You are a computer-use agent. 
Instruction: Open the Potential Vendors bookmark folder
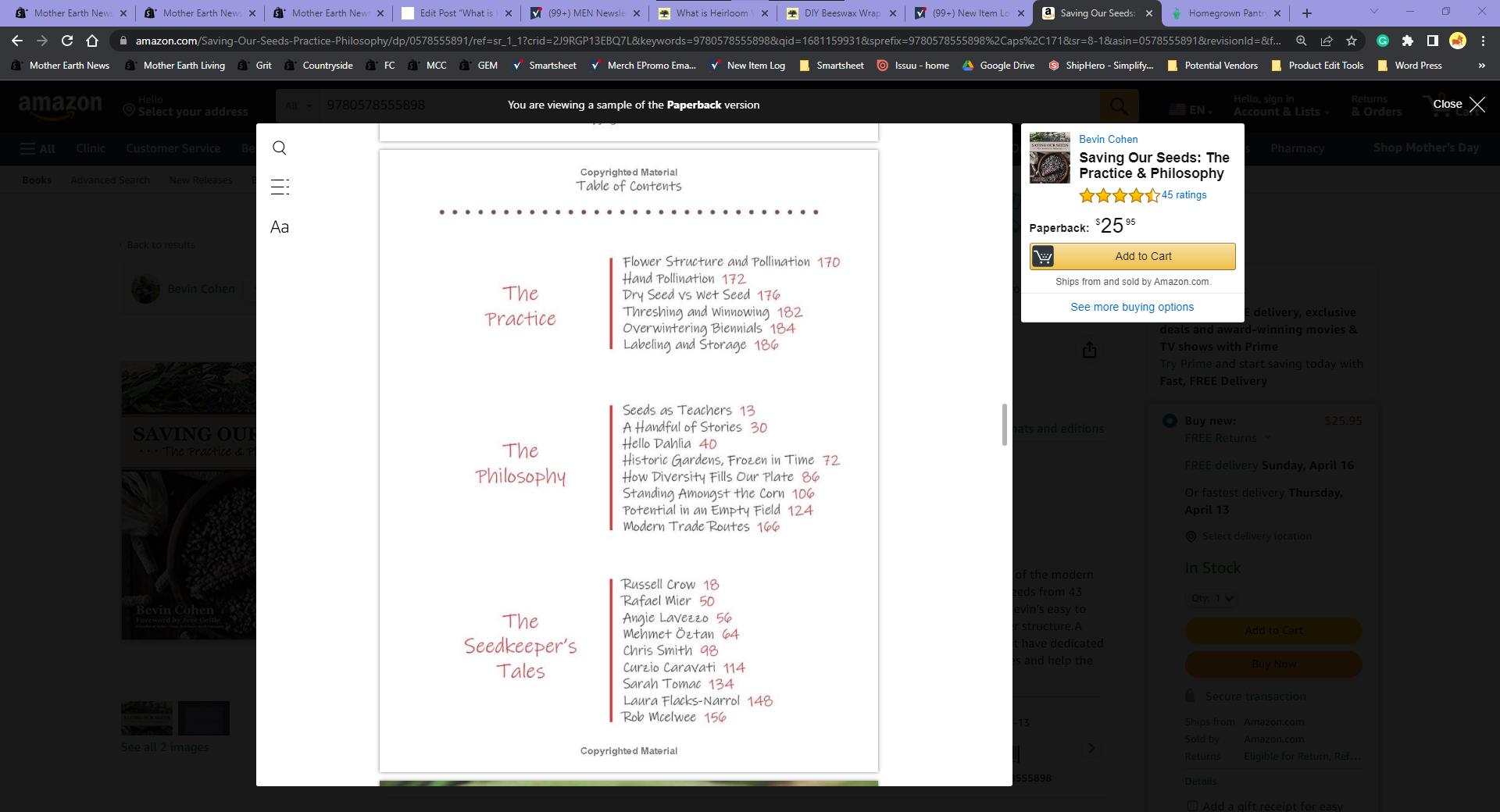click(x=1212, y=66)
